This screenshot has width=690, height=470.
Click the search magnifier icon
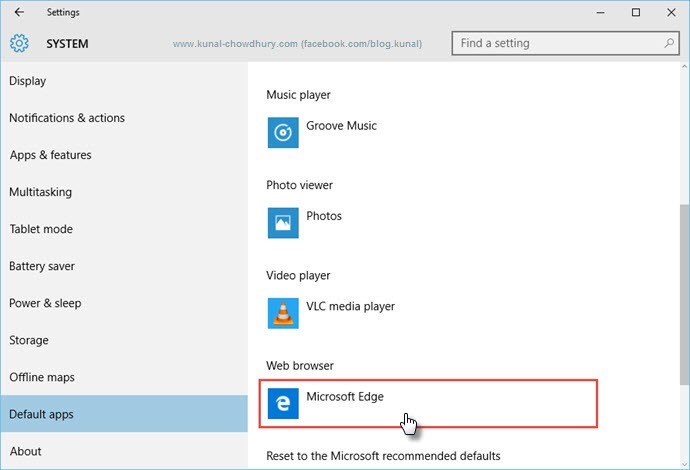(x=669, y=43)
